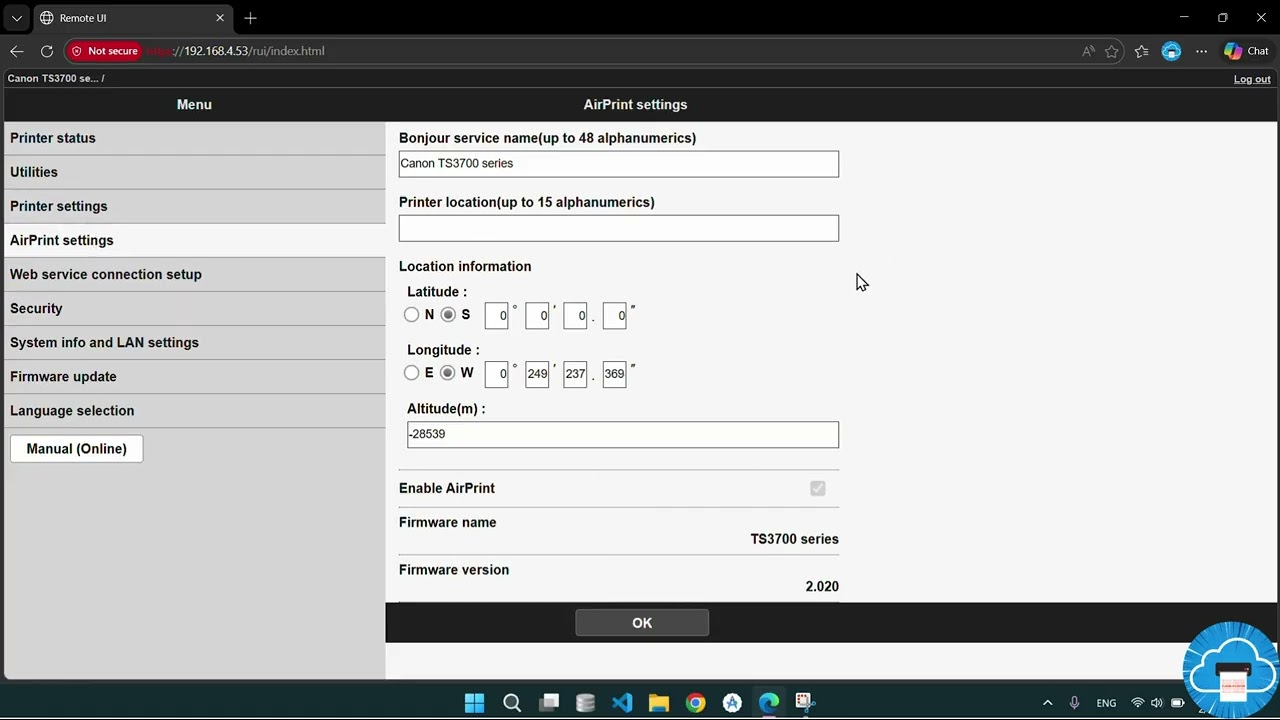
Task: Open Utilities menu item
Action: coord(194,172)
